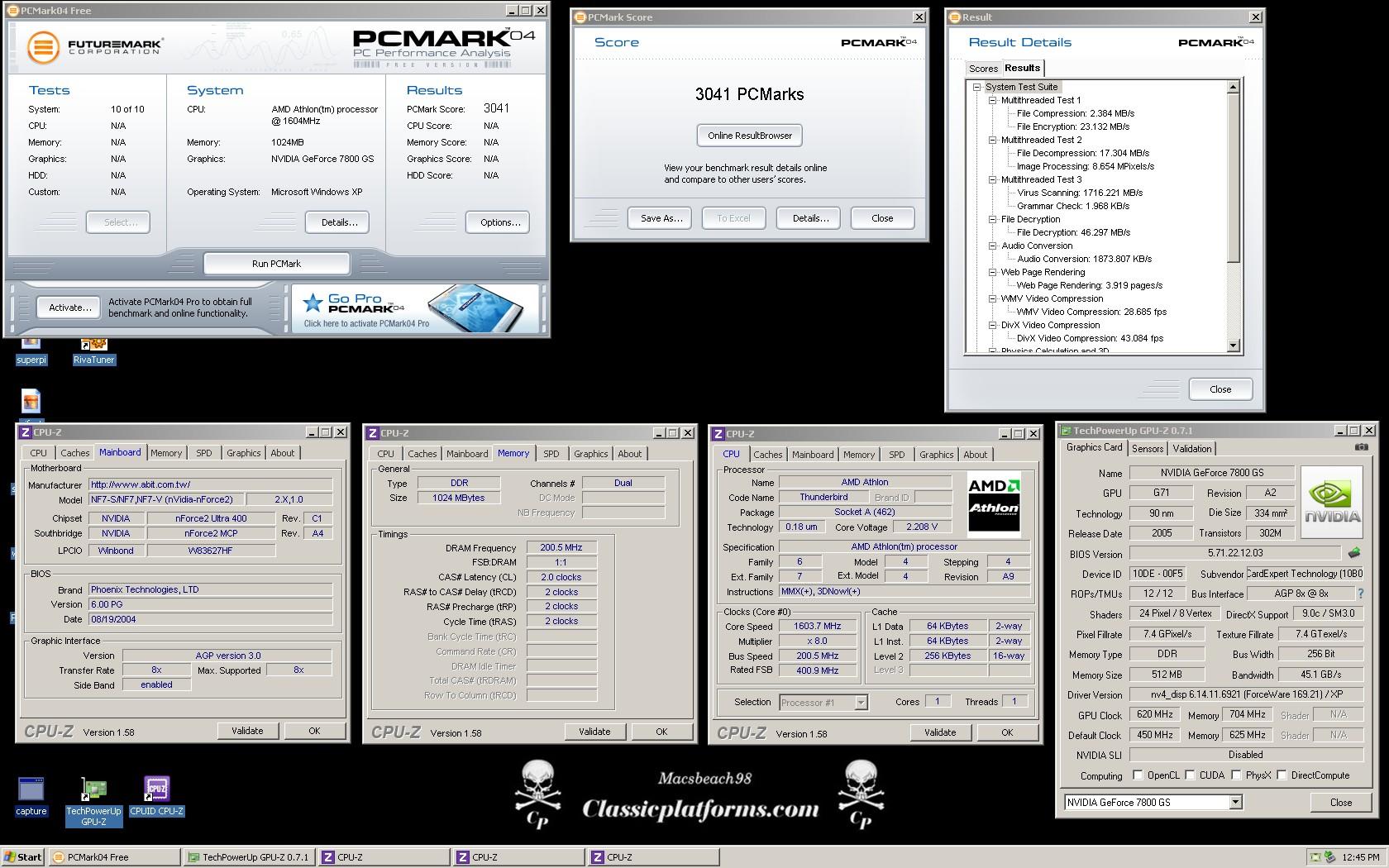Click the Result tree scrollbar up arrow

[1233, 87]
